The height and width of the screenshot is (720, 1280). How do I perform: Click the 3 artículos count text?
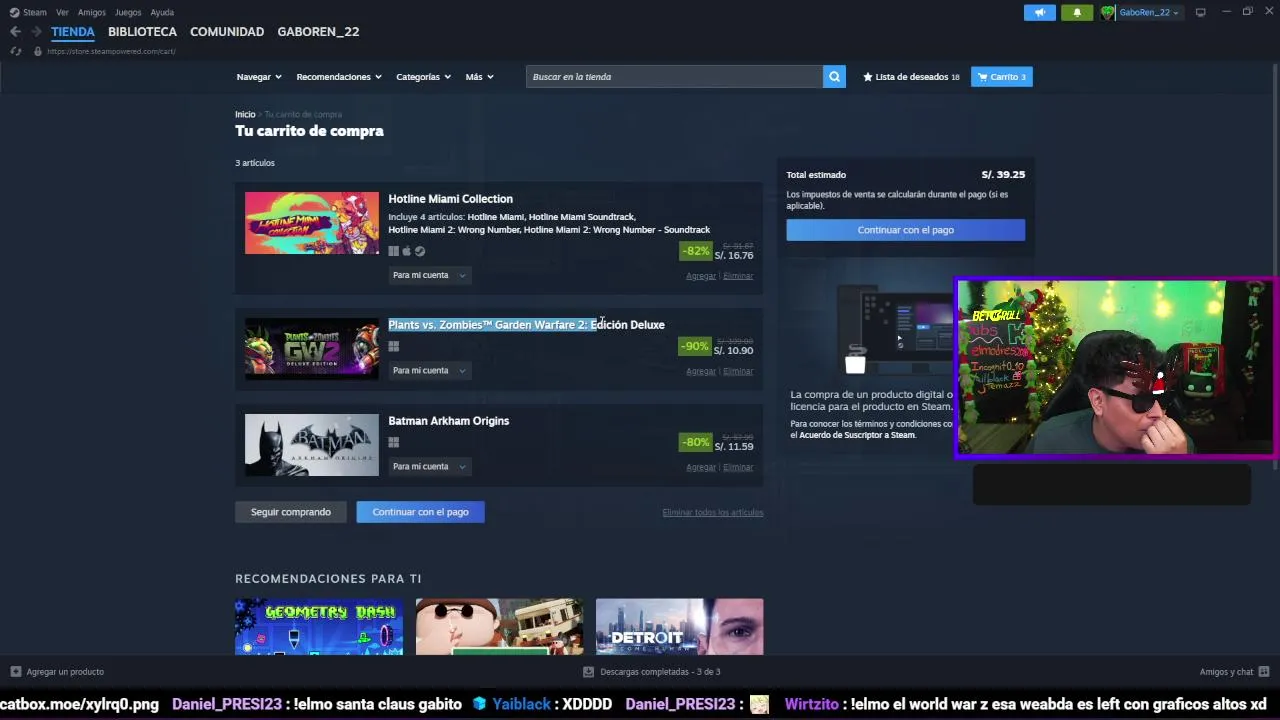tap(255, 163)
